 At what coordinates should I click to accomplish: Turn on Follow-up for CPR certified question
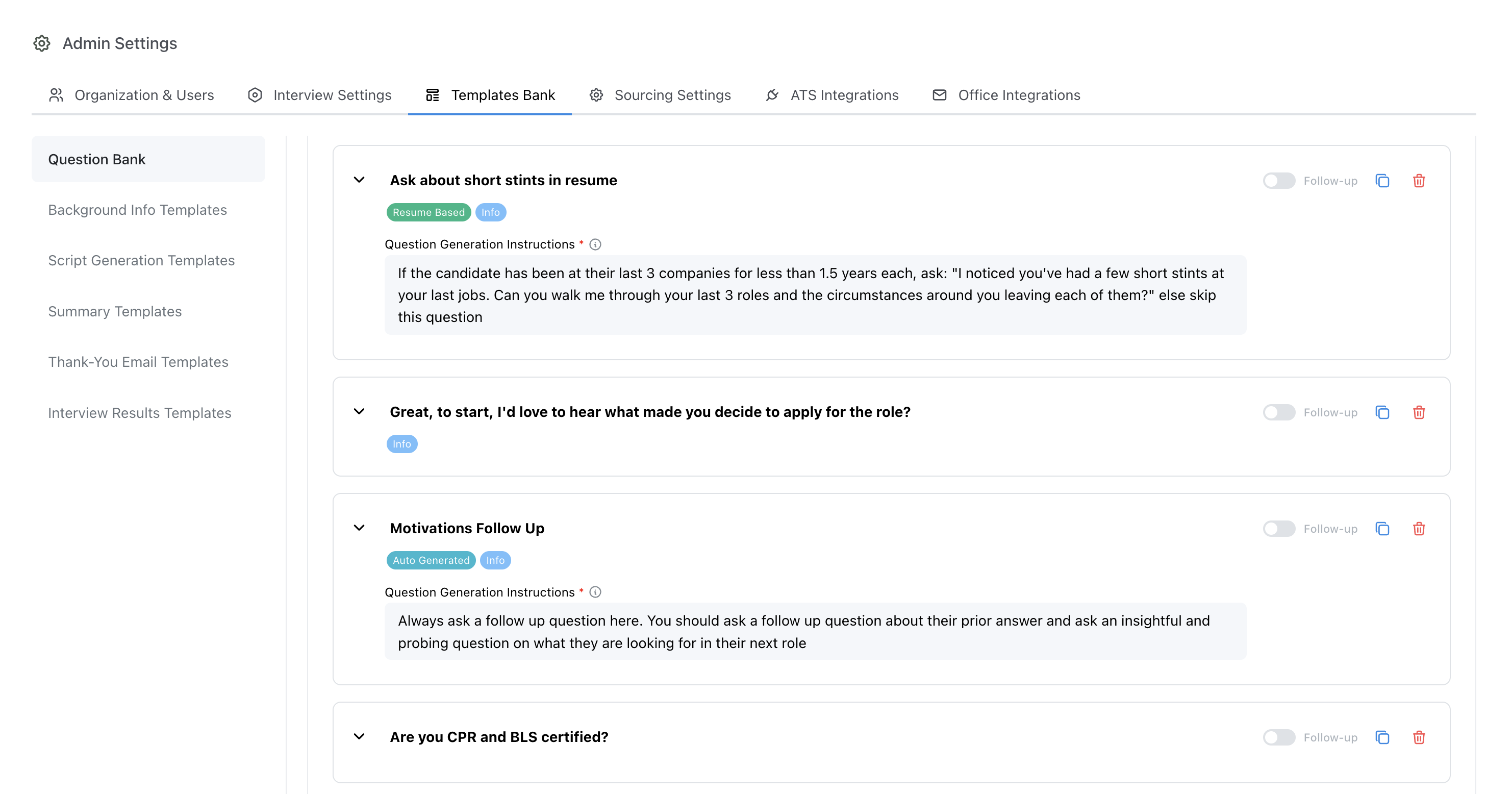point(1278,737)
